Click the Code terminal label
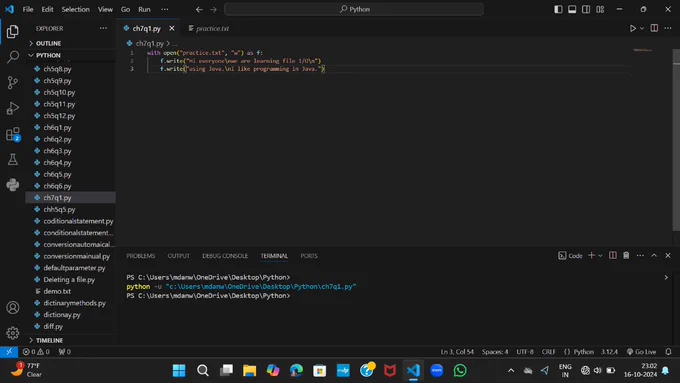Image resolution: width=680 pixels, height=383 pixels. click(570, 255)
